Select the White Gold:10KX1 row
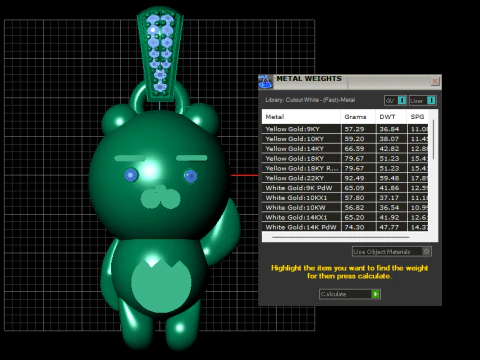This screenshot has width=480, height=360. [345, 198]
